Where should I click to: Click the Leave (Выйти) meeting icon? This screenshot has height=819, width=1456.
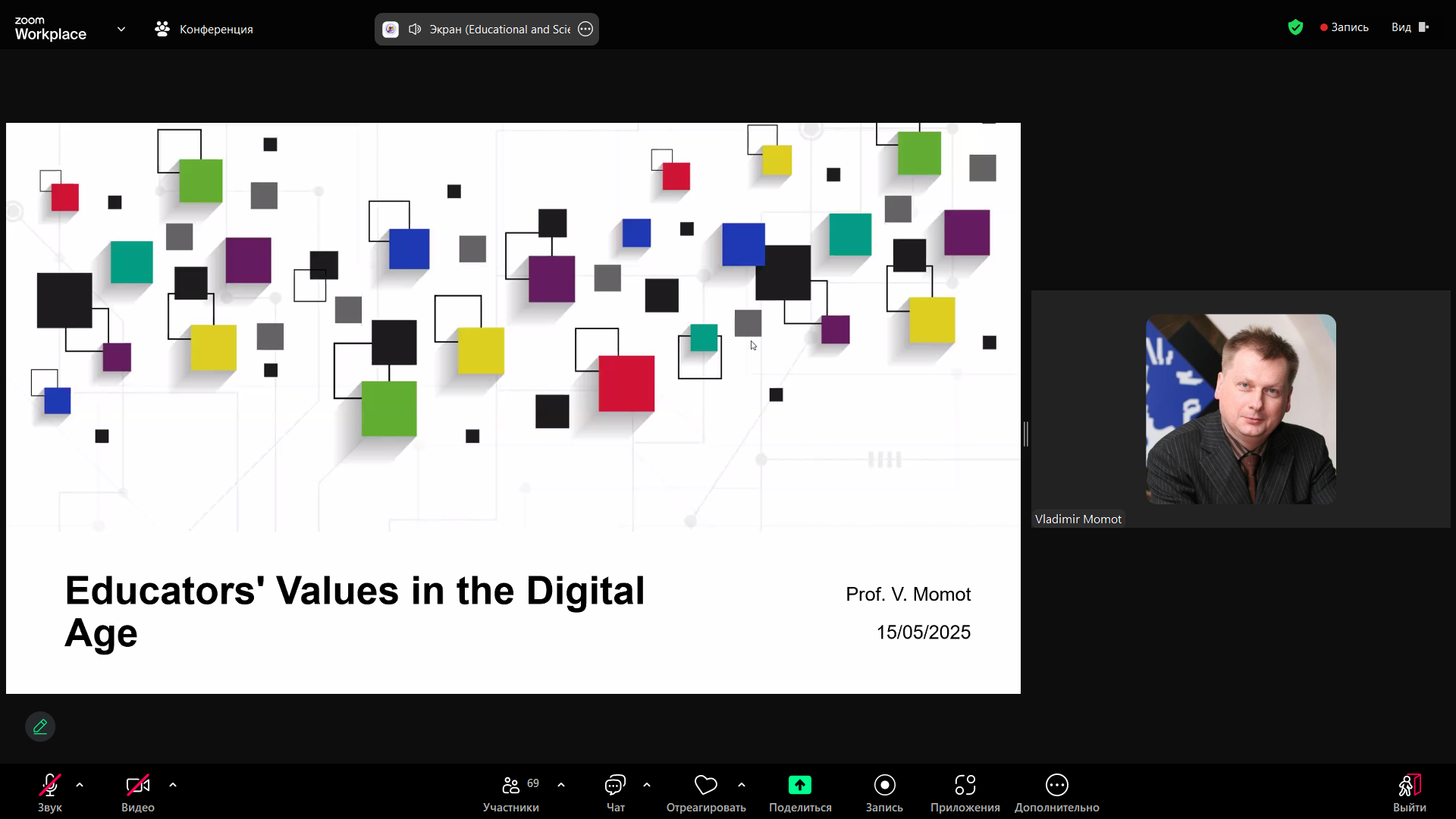(x=1409, y=785)
